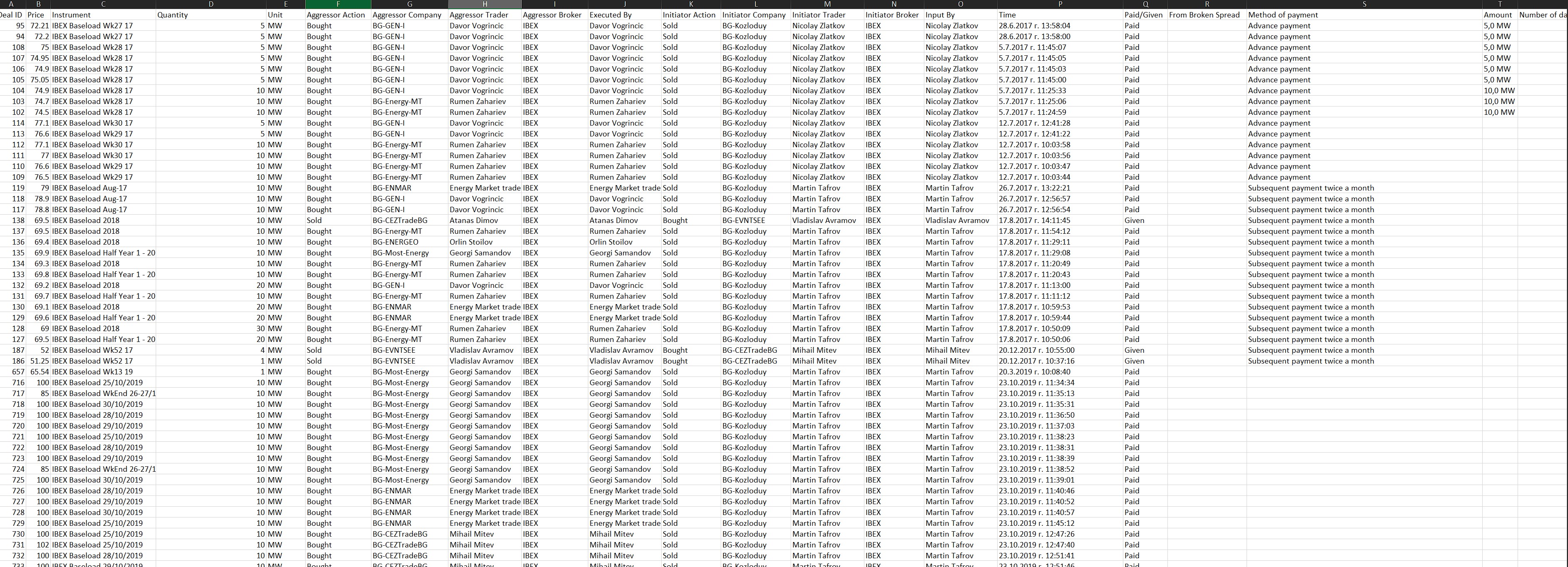Screen dimensions: 1568x567
Task: Click the 'Paid/Given' header cell
Action: [1145, 15]
